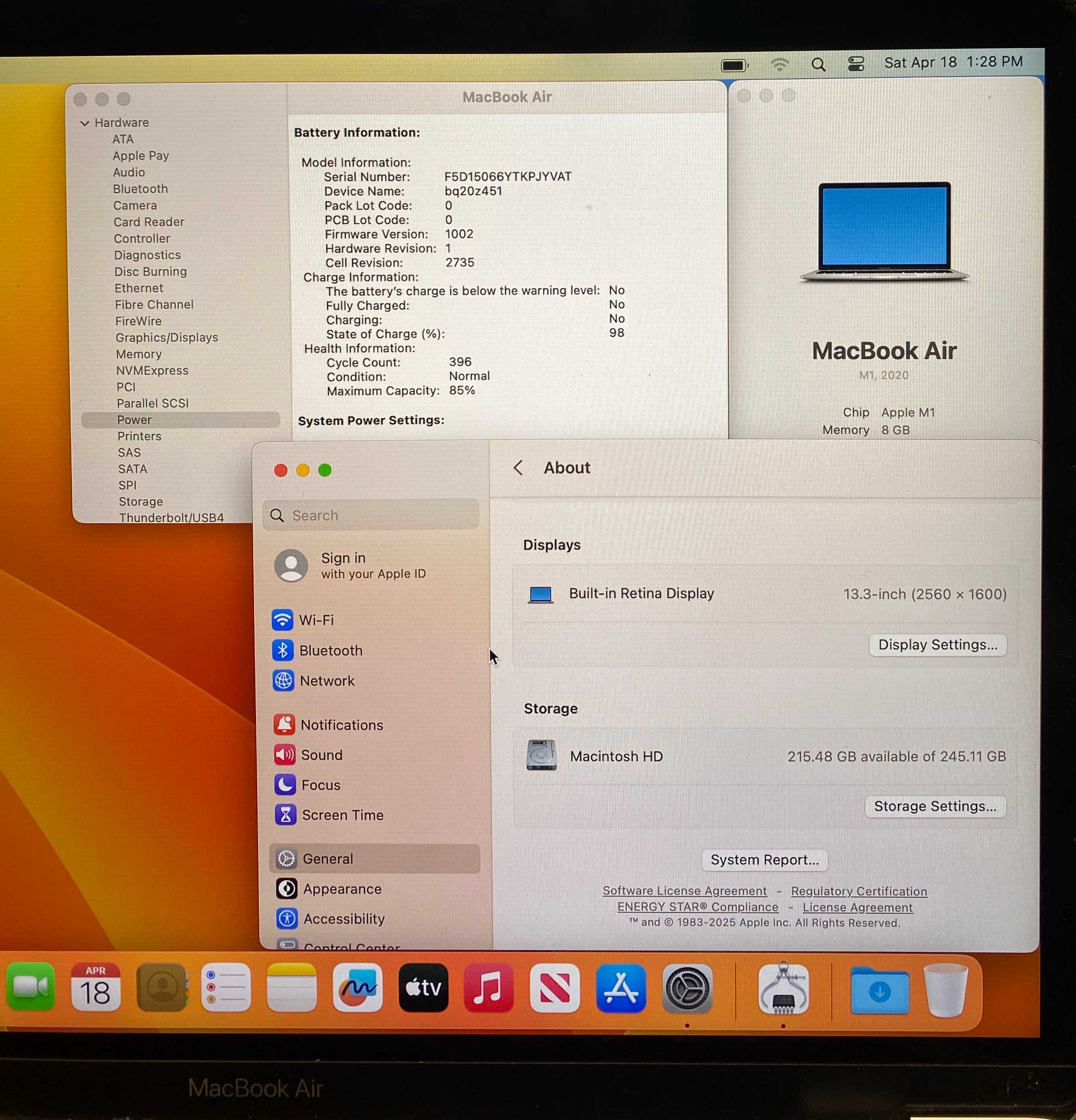This screenshot has width=1076, height=1120.
Task: Open the Wi-Fi menu bar status icon
Action: [x=780, y=65]
